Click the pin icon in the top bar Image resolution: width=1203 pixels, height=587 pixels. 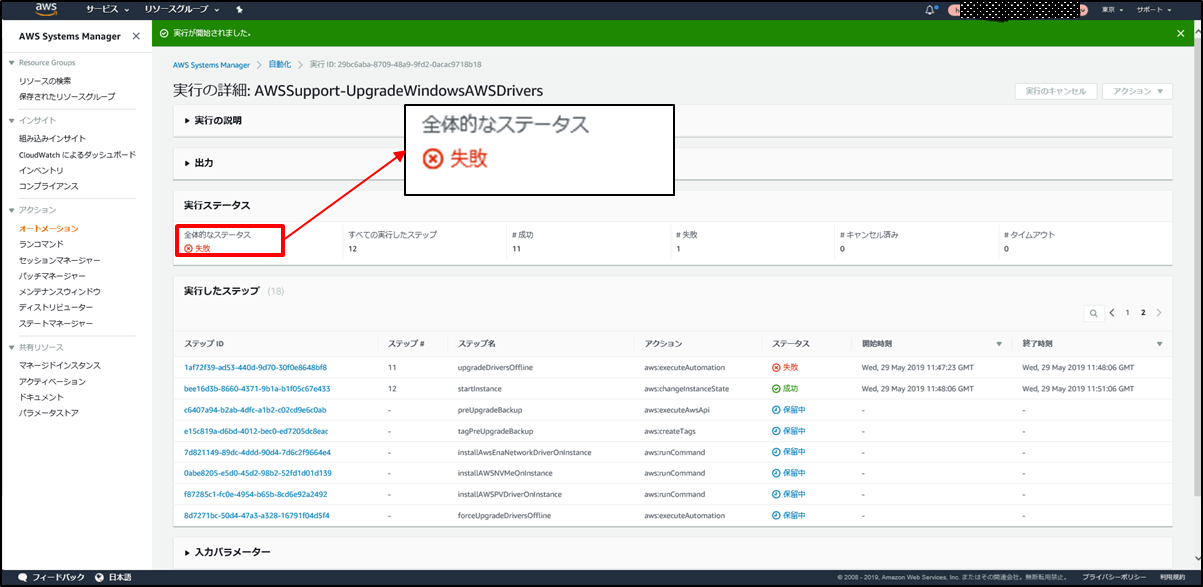tap(239, 9)
